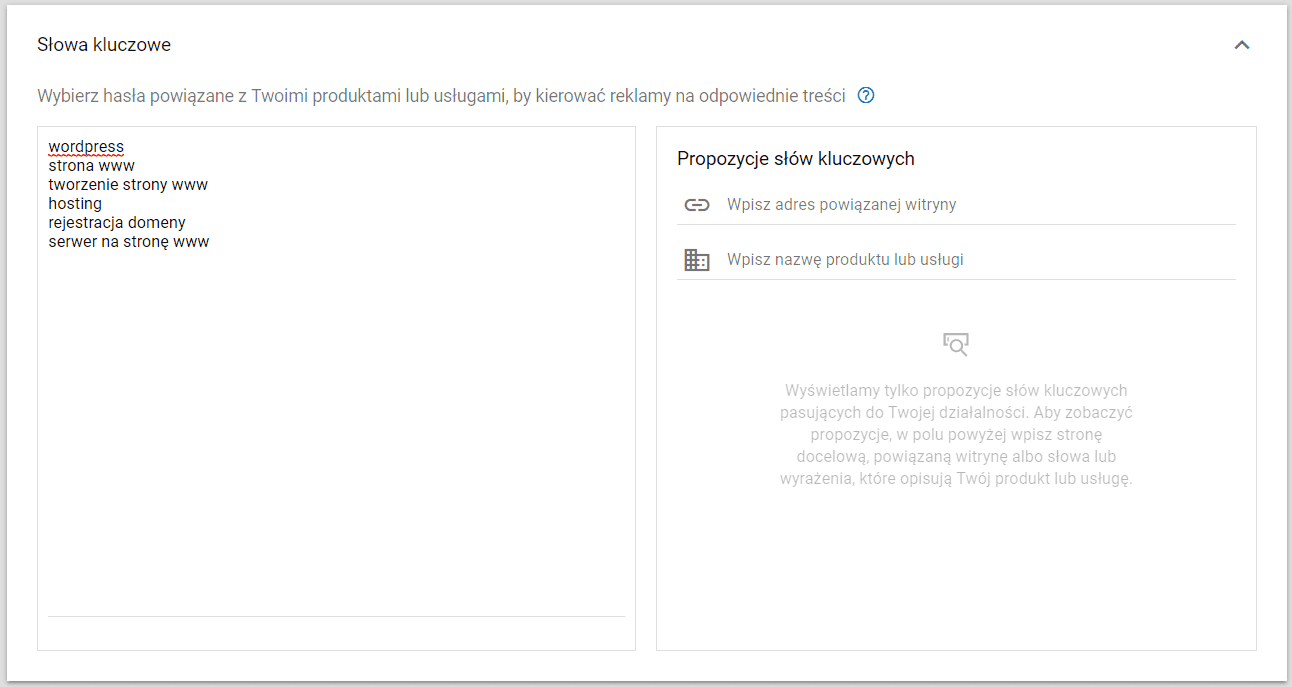
Task: Click the gray 'Wyświetlamy tylko propozycje' placeholder text
Action: pyautogui.click(x=956, y=434)
